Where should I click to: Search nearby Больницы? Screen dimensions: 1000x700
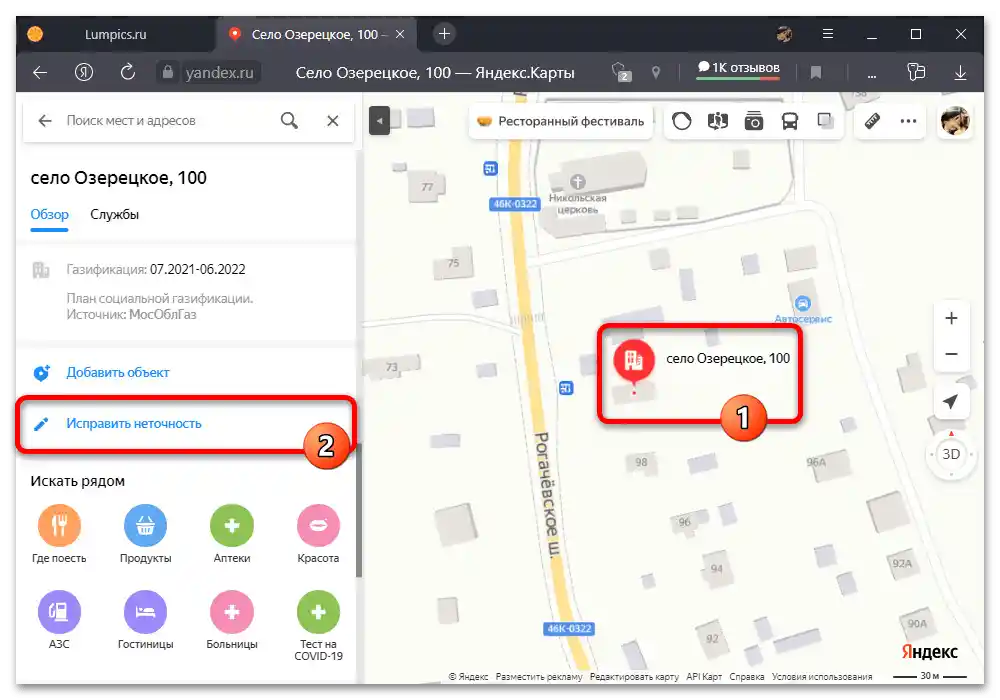(x=232, y=620)
